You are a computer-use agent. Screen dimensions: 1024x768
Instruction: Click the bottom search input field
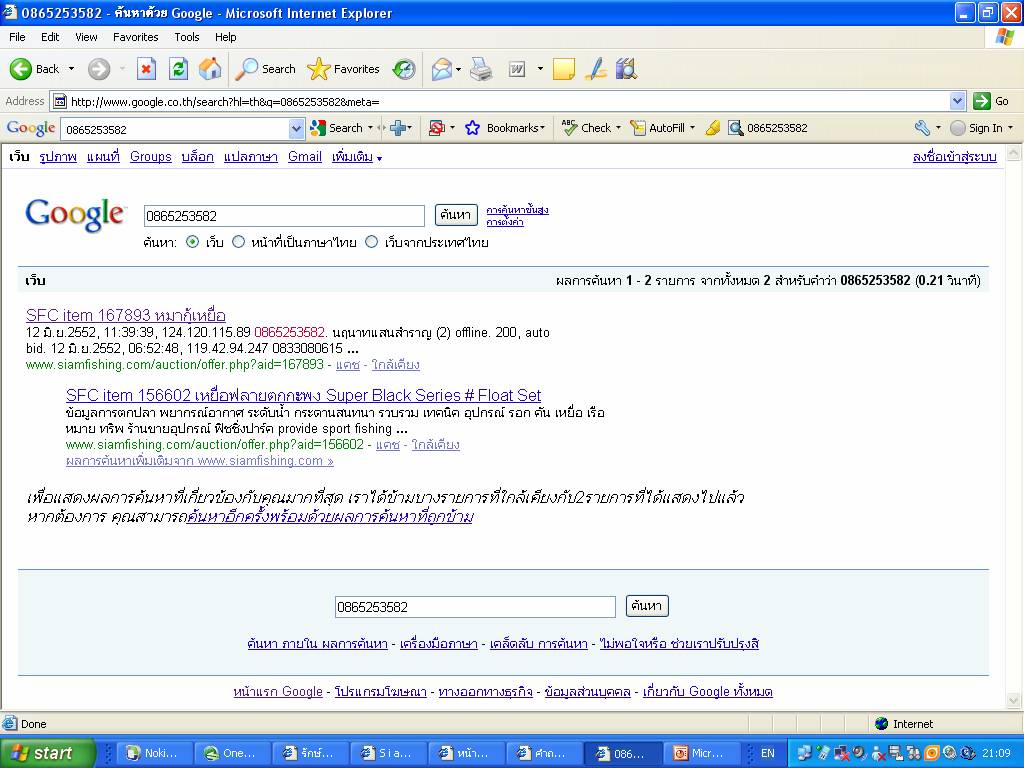click(x=475, y=607)
